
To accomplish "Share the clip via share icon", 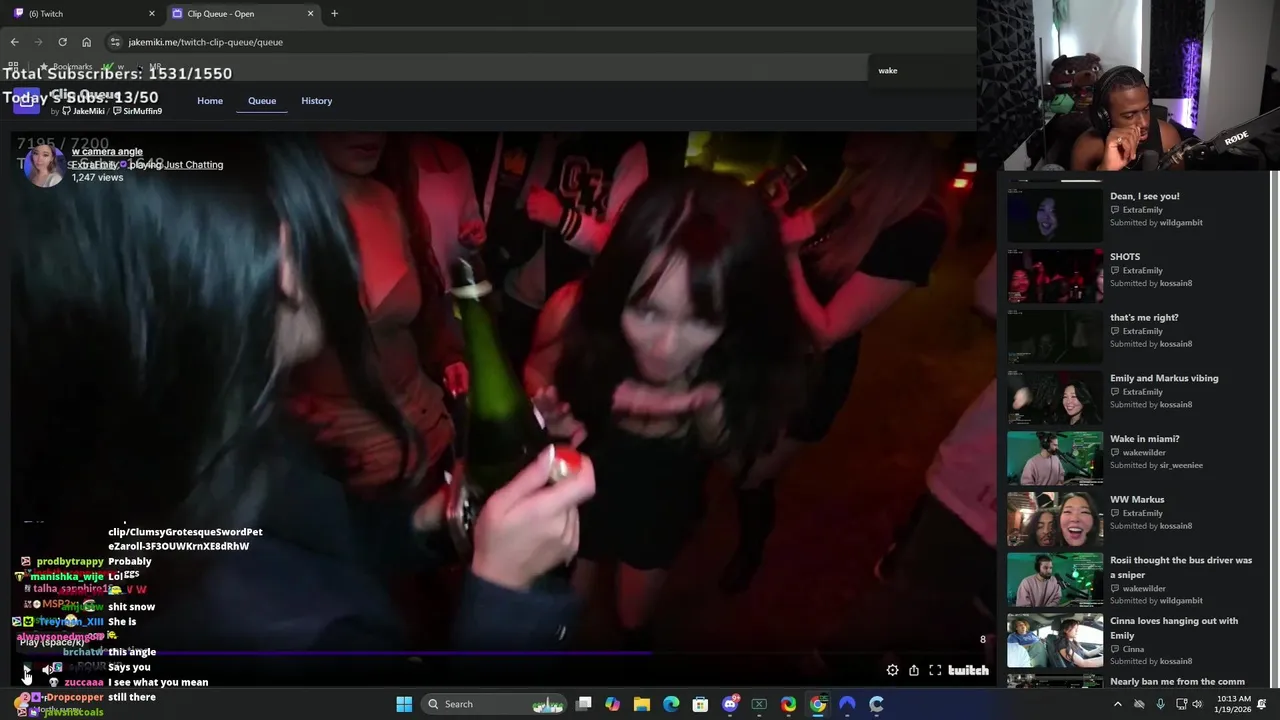I will pyautogui.click(x=914, y=670).
